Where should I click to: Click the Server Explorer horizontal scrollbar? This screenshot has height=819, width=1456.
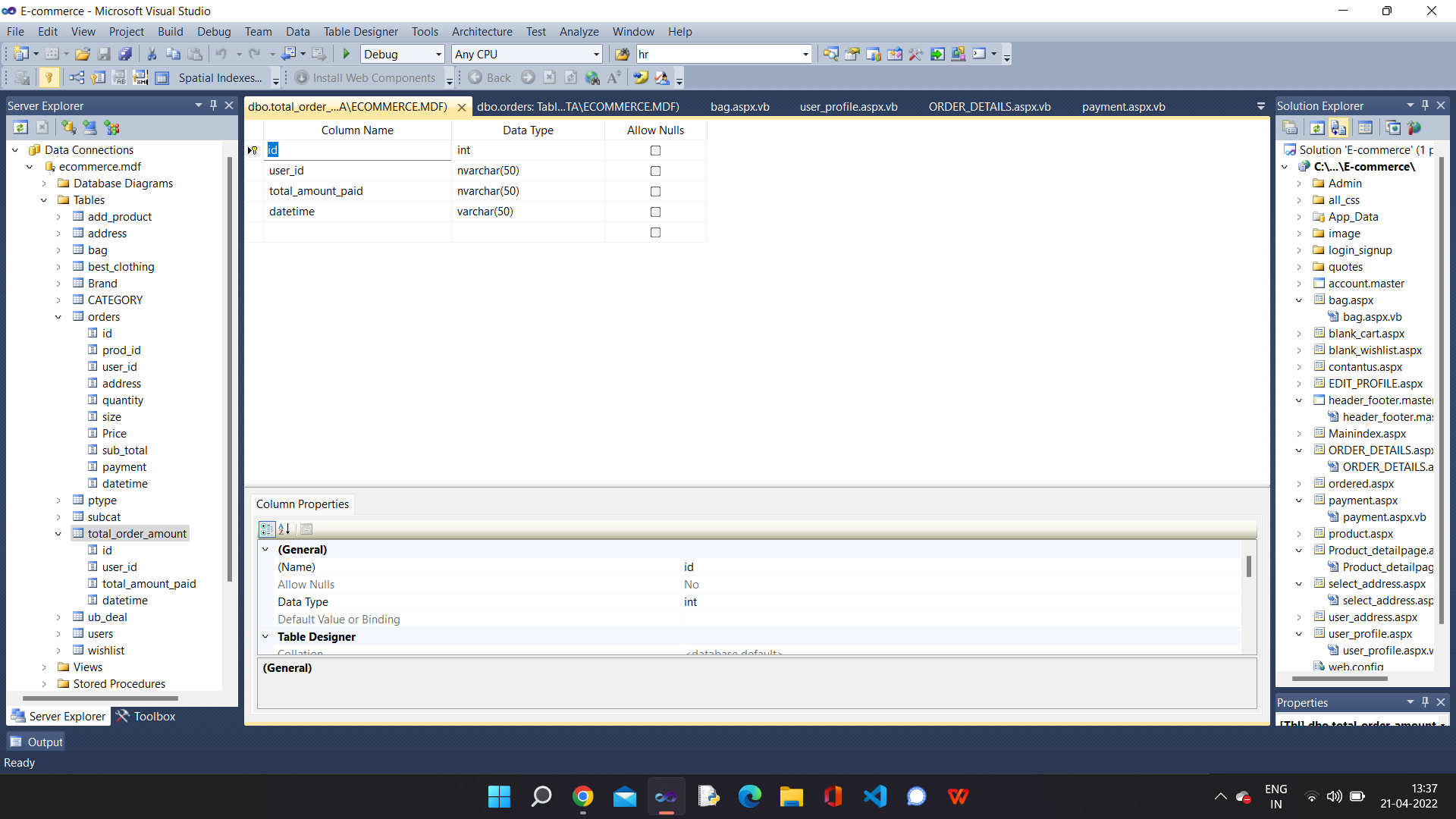(x=100, y=698)
